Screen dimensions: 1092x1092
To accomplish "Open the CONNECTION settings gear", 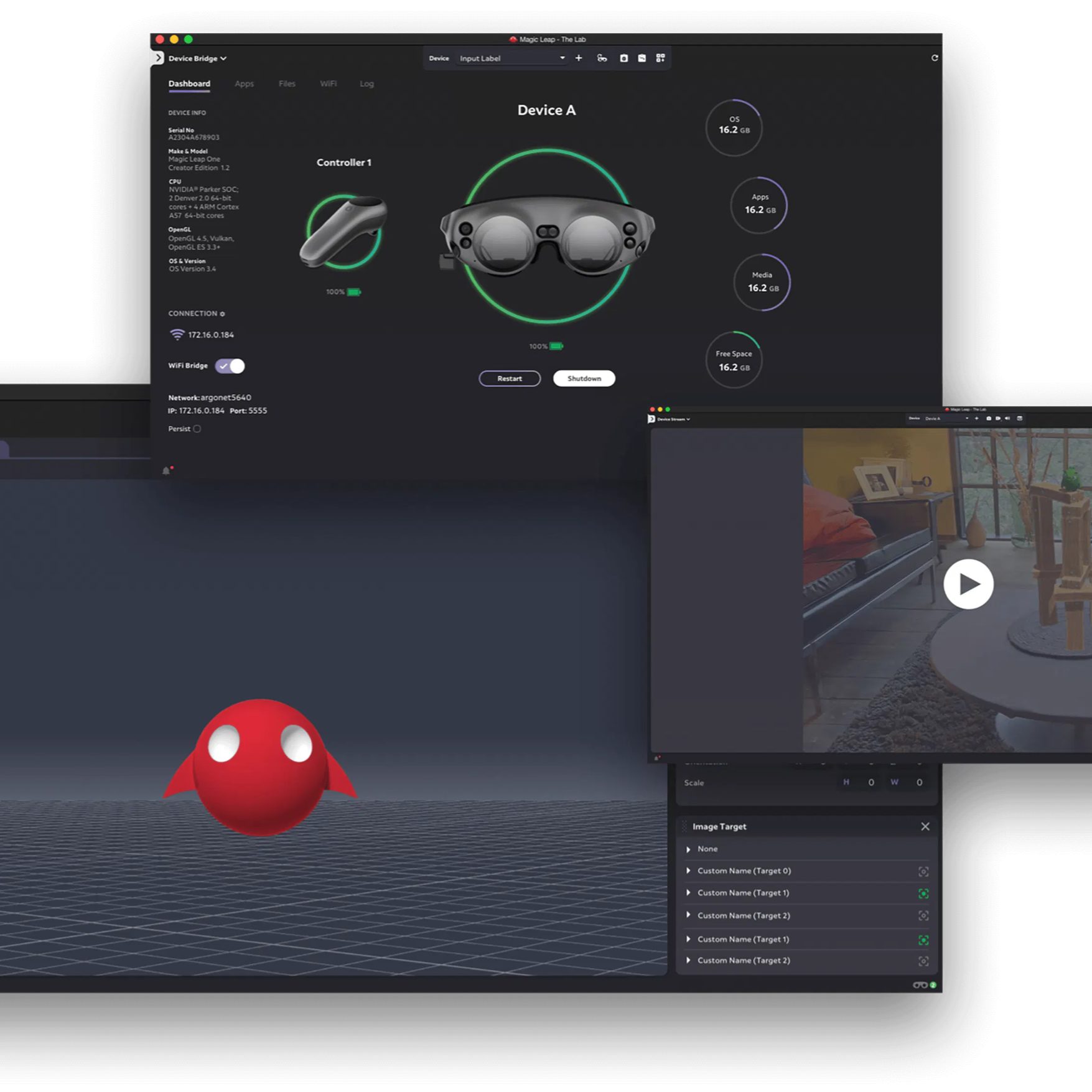I will [222, 314].
